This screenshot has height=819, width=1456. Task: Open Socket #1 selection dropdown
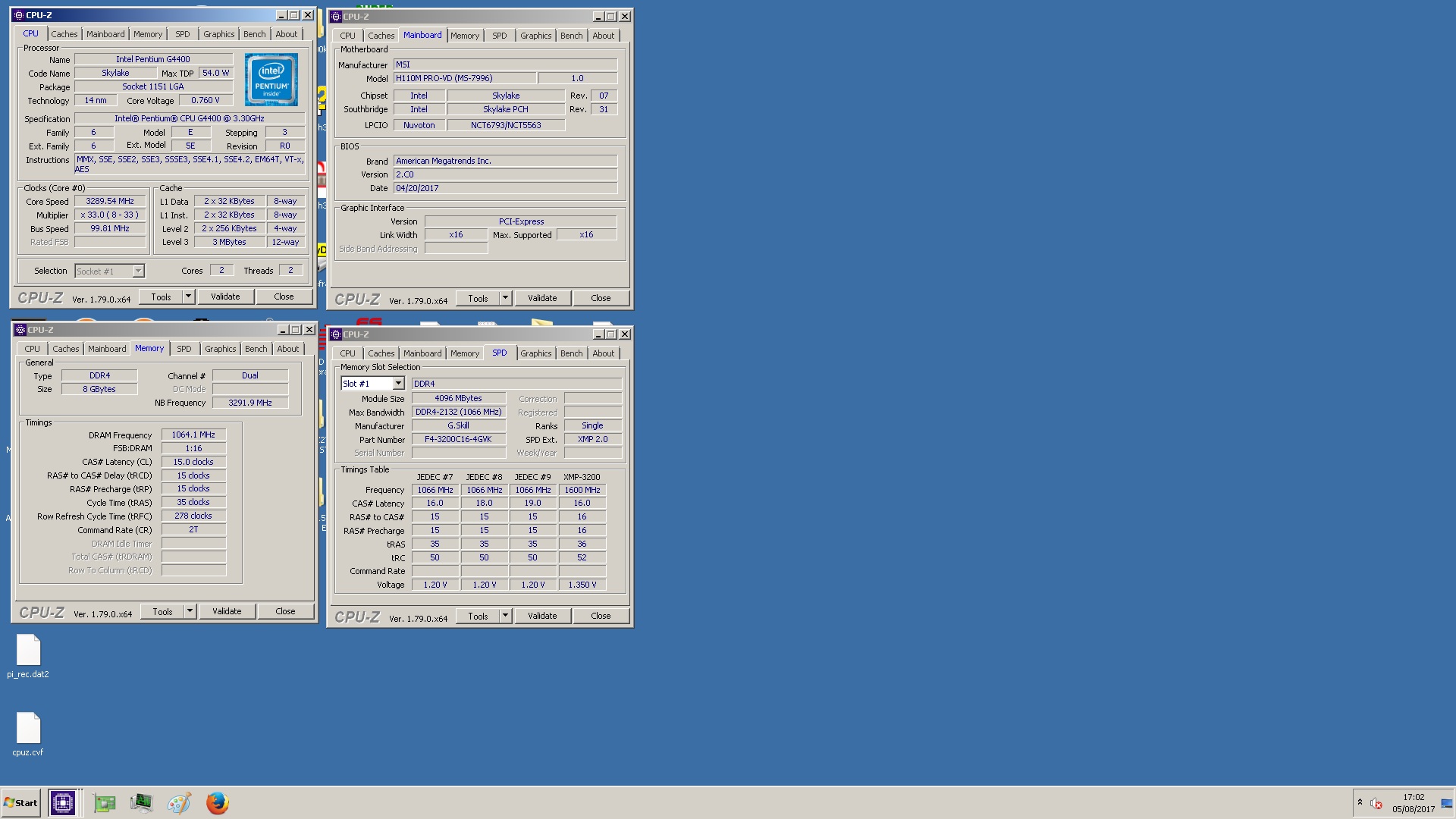tap(138, 271)
